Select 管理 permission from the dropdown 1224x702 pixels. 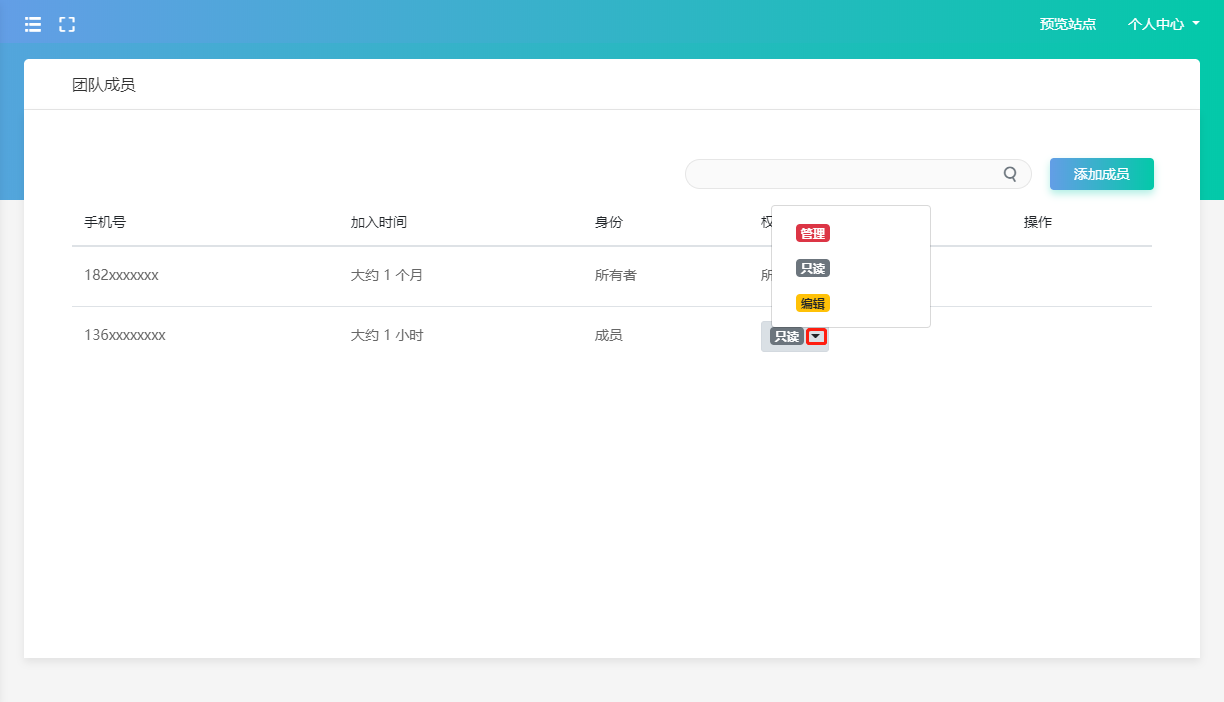pos(812,234)
